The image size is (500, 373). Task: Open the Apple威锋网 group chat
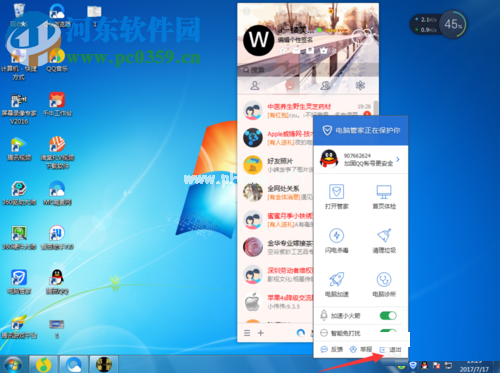pyautogui.click(x=276, y=138)
